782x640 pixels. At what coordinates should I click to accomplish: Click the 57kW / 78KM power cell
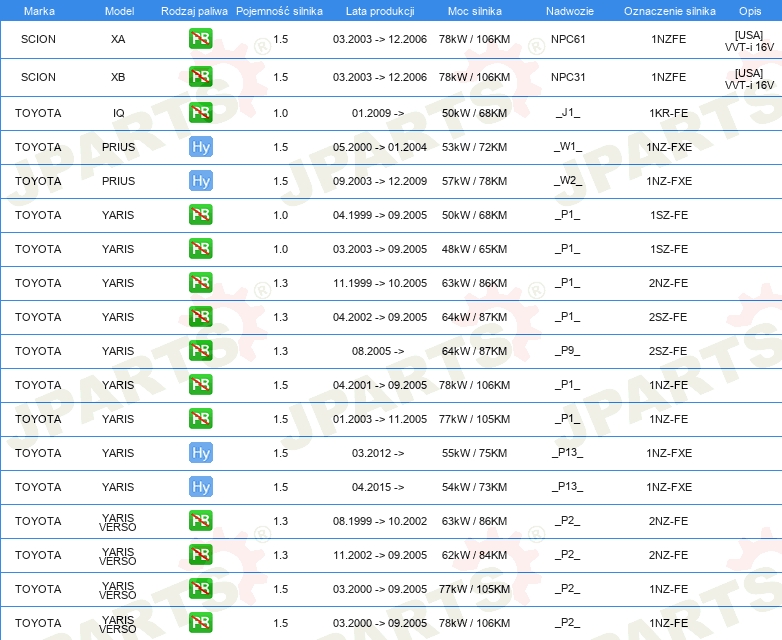point(474,181)
